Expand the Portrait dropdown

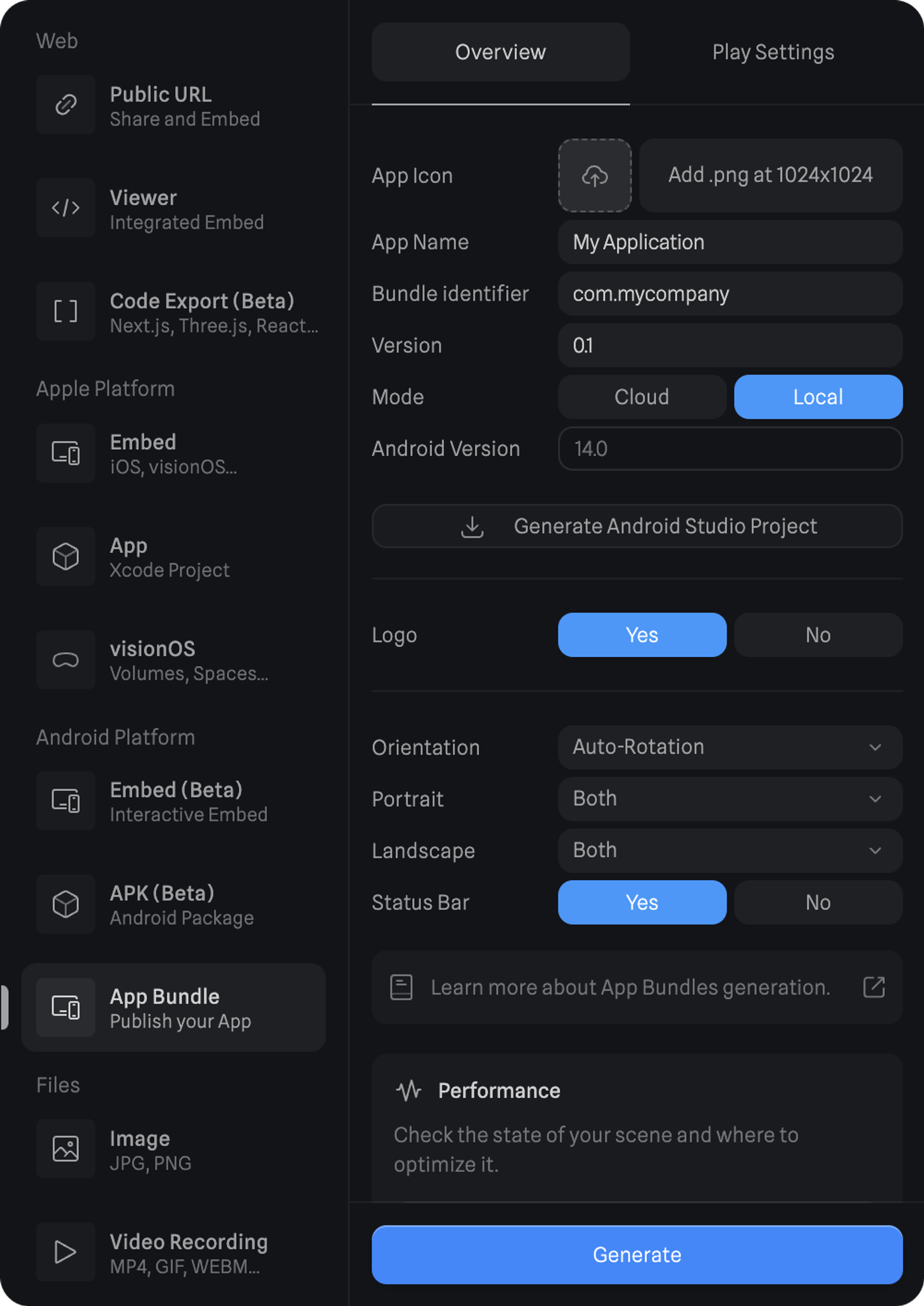[729, 799]
